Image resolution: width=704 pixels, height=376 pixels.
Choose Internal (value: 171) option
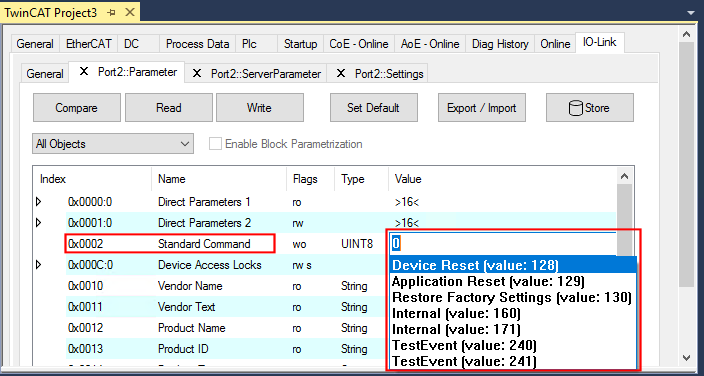(513, 329)
